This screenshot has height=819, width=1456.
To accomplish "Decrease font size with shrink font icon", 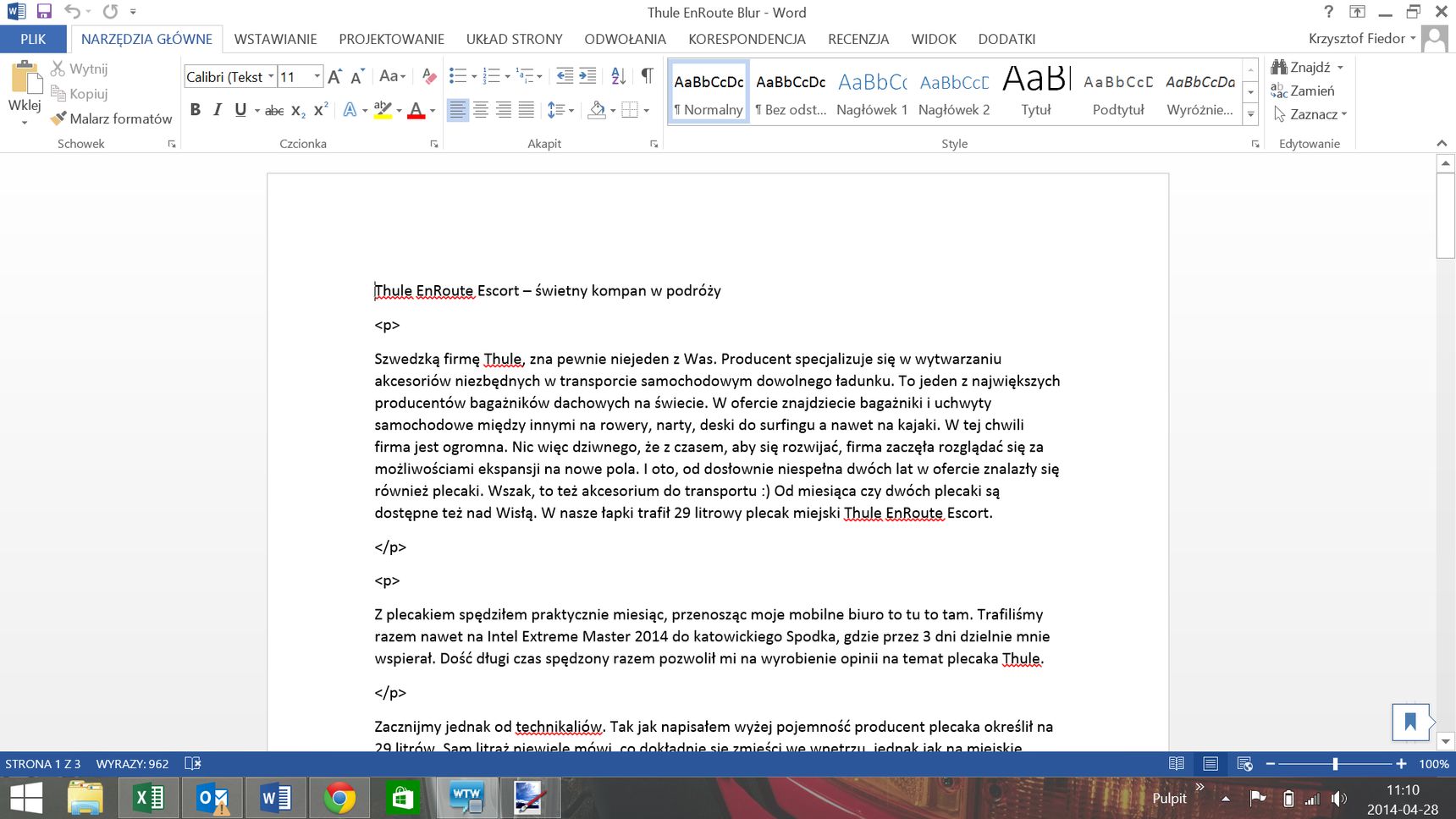I will pyautogui.click(x=357, y=77).
